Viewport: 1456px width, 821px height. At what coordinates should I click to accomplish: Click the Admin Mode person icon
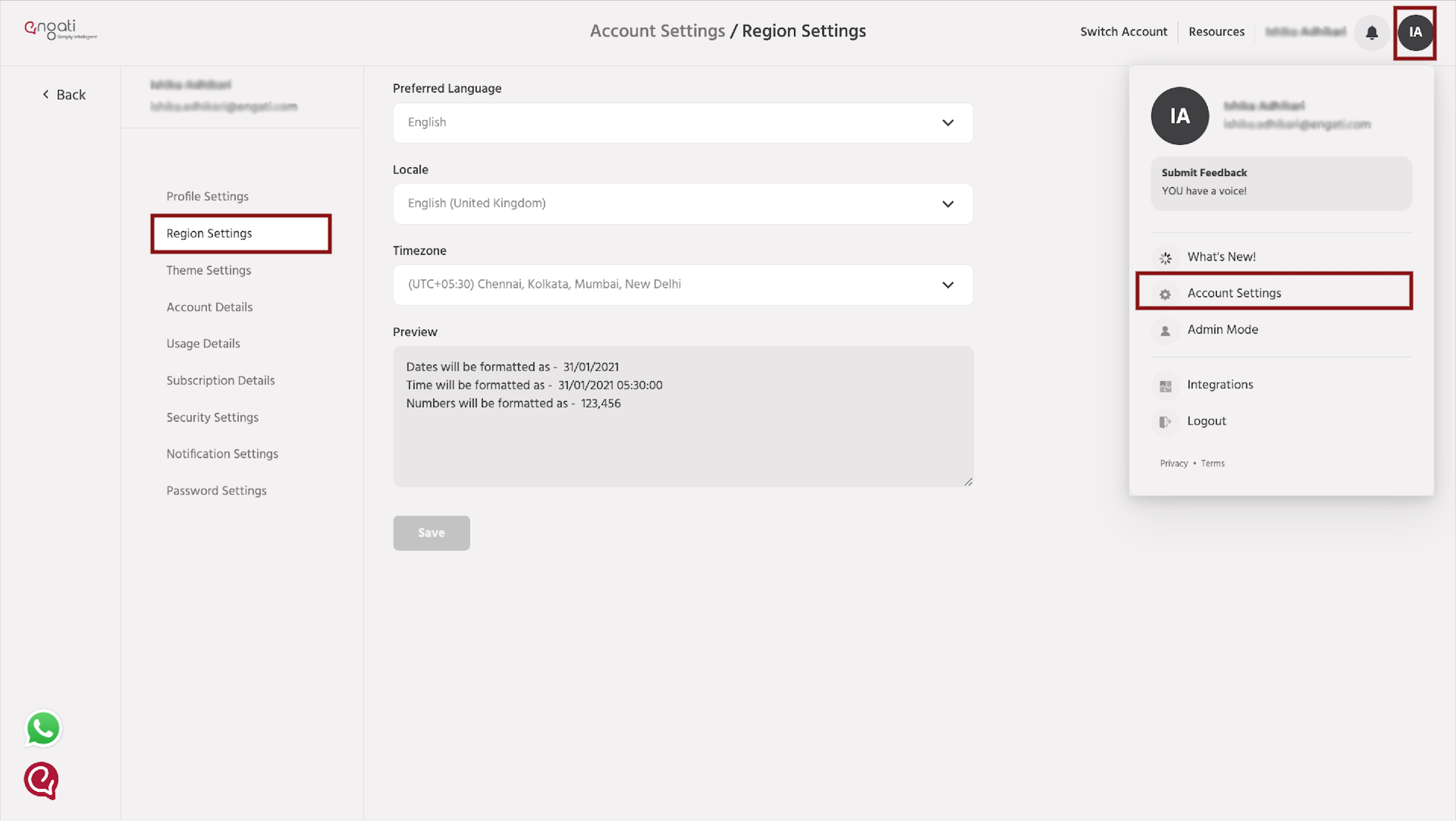(x=1165, y=331)
